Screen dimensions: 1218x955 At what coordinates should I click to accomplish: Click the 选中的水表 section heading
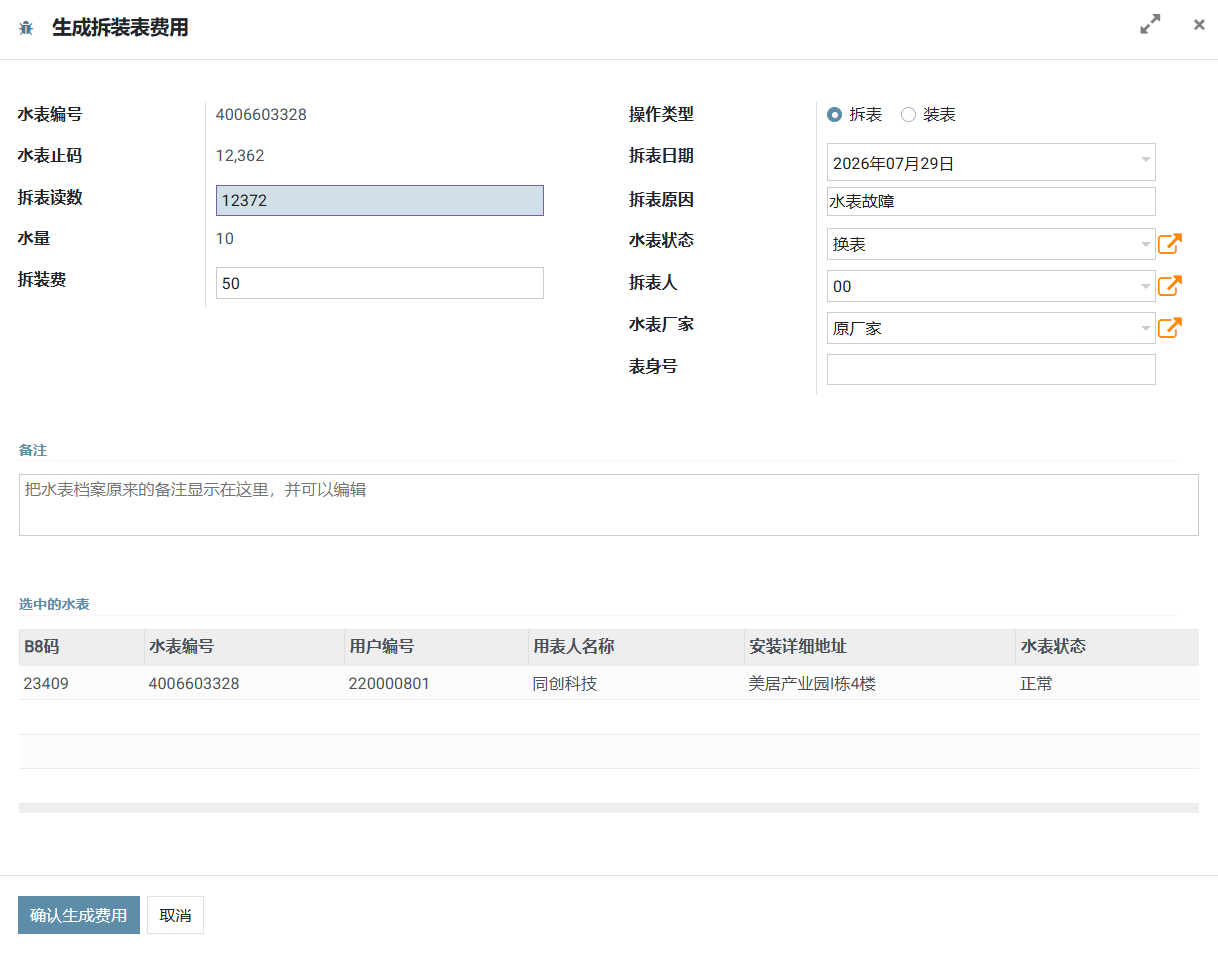[x=54, y=604]
